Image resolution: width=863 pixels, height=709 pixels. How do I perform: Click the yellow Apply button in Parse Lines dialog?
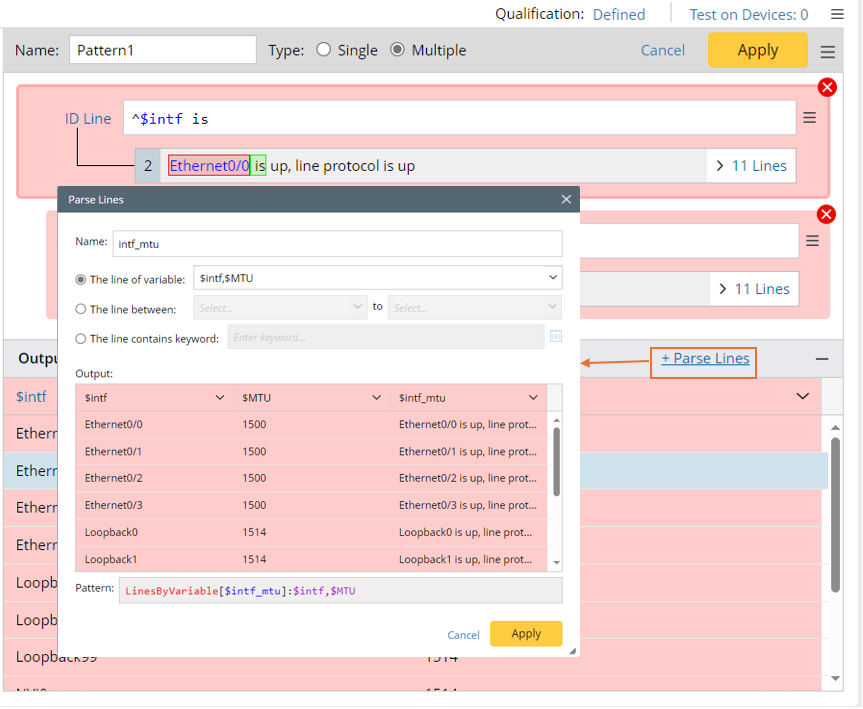525,634
